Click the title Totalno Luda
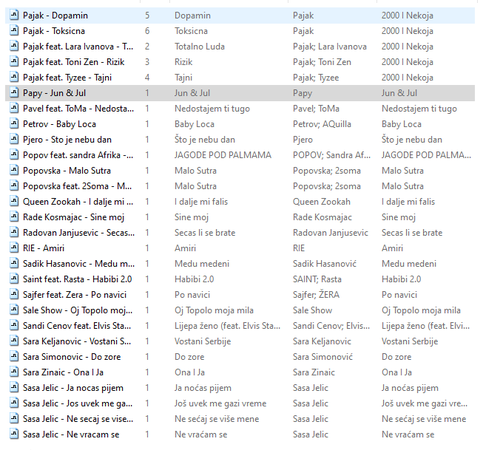 point(199,46)
